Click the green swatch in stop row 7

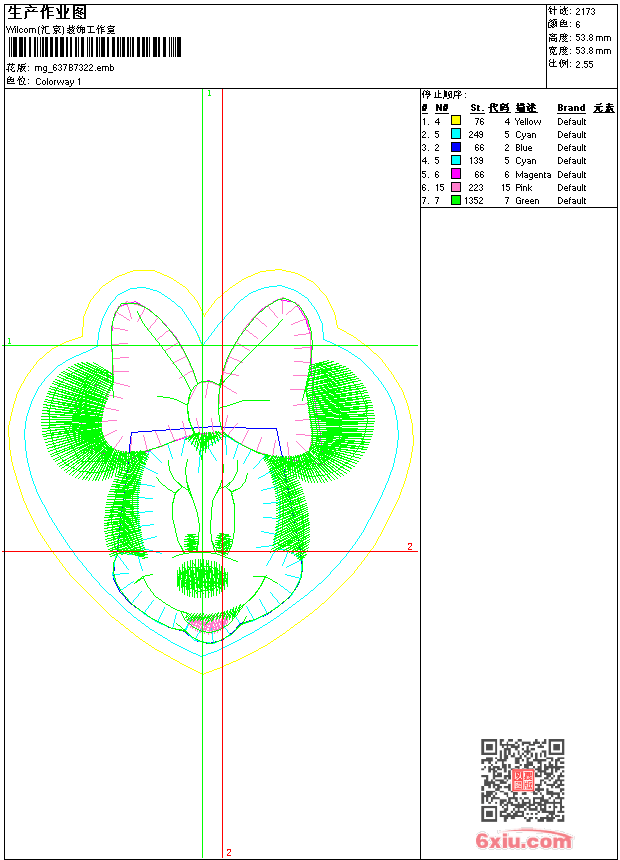pos(455,200)
